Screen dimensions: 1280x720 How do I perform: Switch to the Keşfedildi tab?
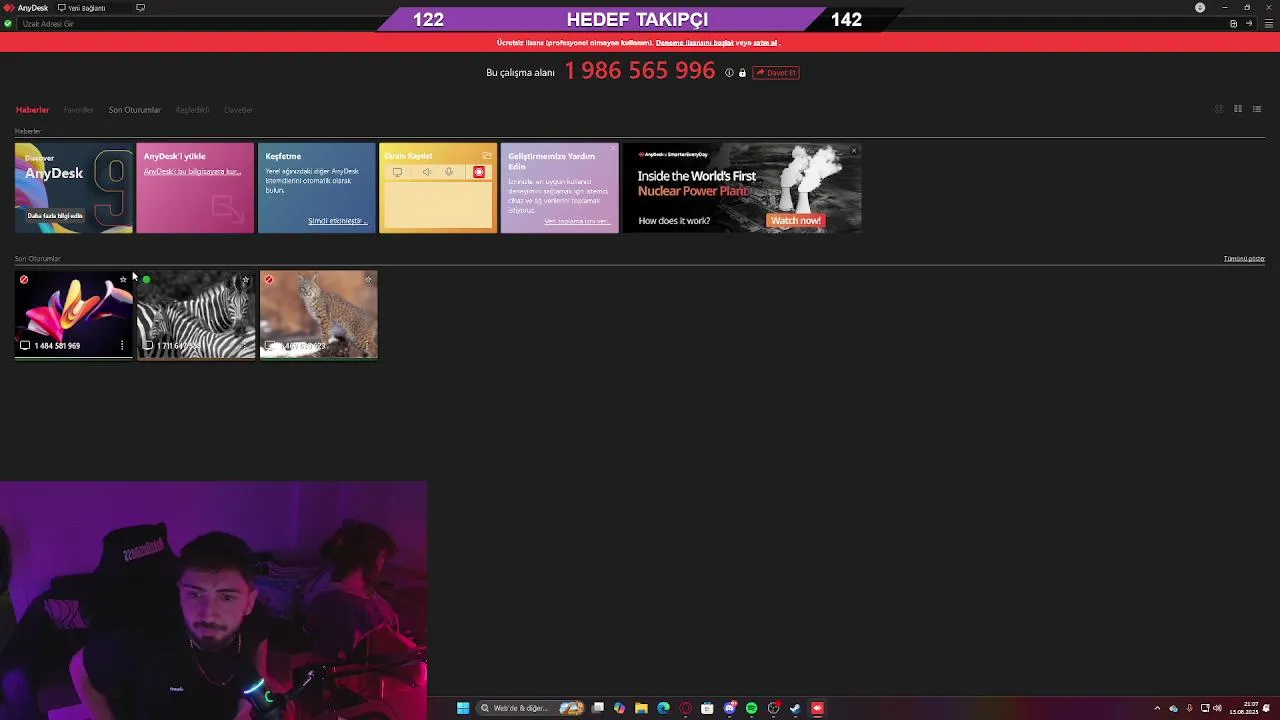pos(192,110)
